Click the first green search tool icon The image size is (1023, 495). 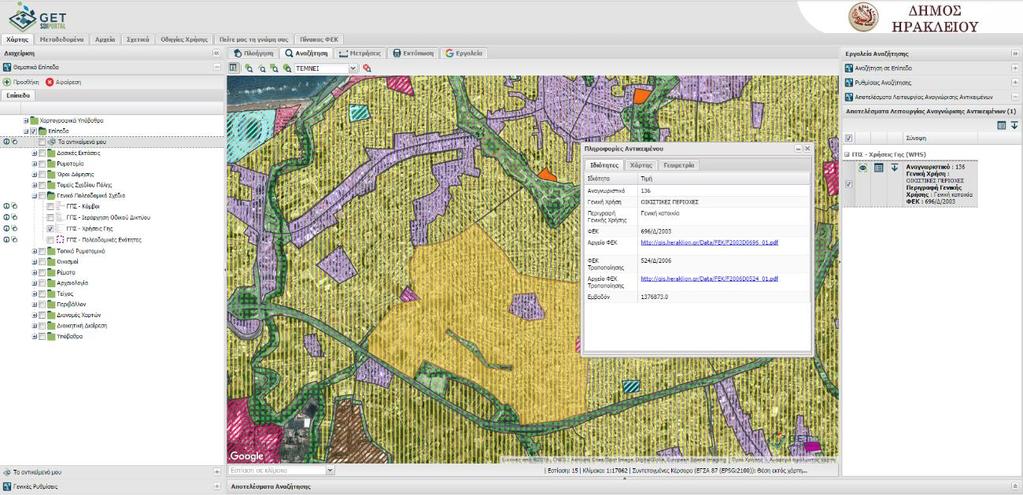(x=249, y=68)
